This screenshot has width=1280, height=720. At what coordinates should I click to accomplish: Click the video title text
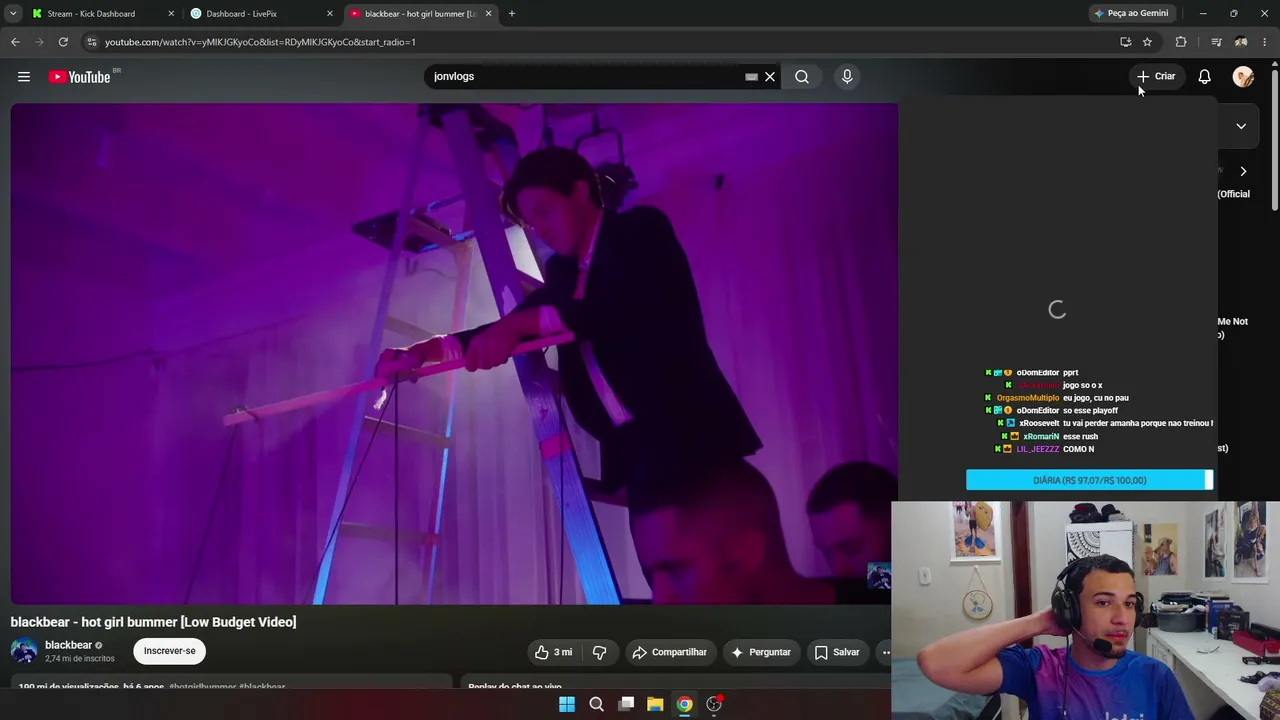153,622
